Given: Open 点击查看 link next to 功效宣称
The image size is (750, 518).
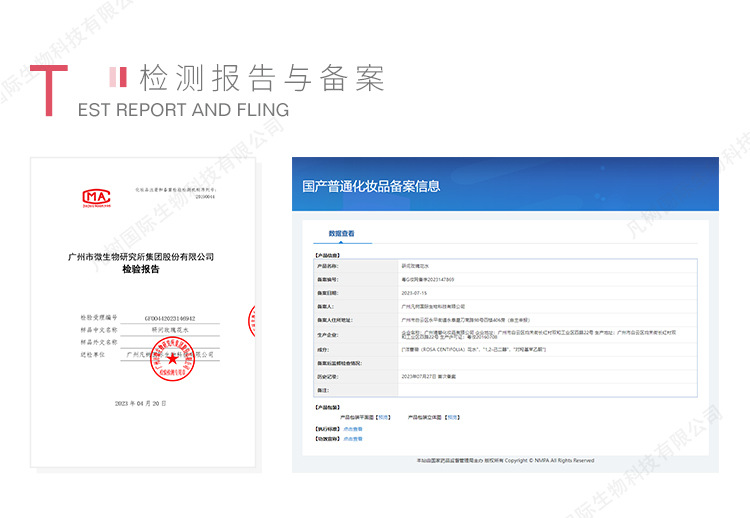Looking at the screenshot, I should coord(353,439).
